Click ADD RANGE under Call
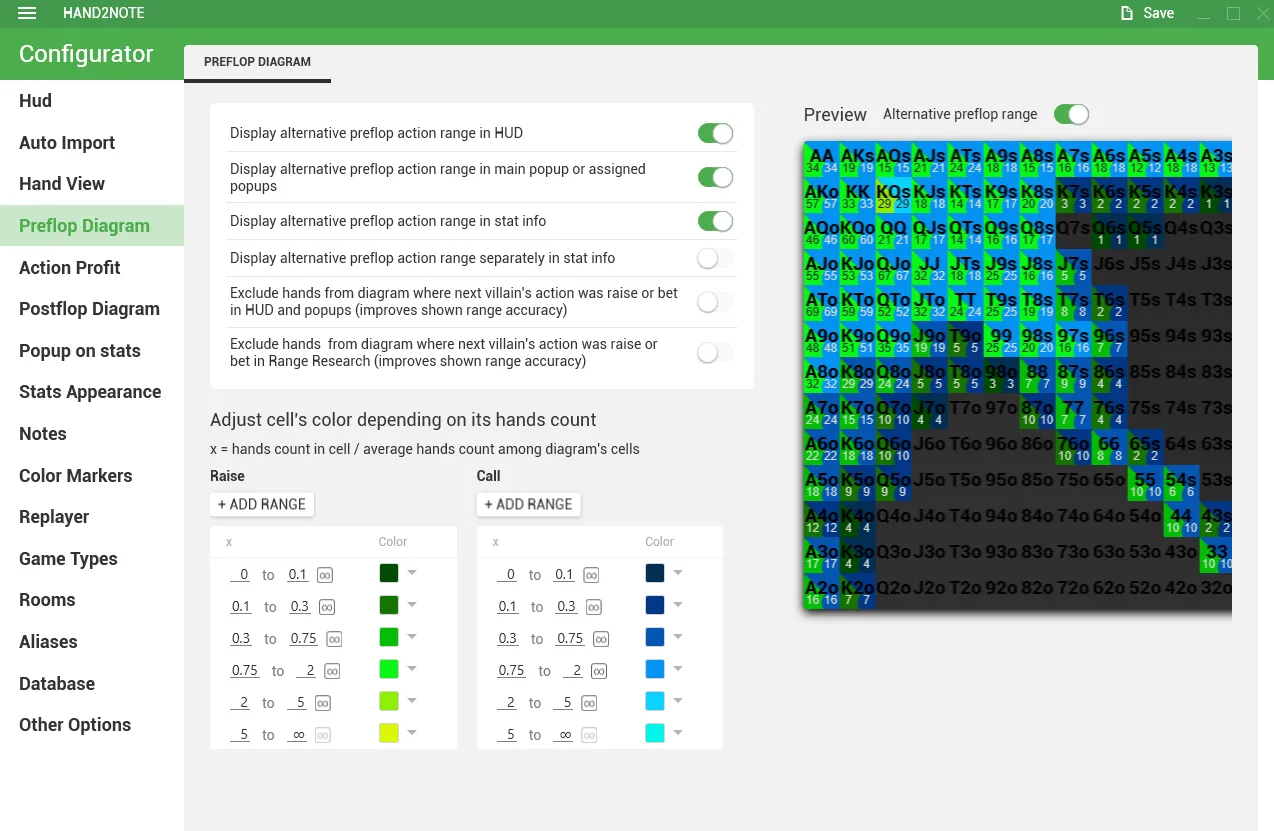 coord(528,504)
